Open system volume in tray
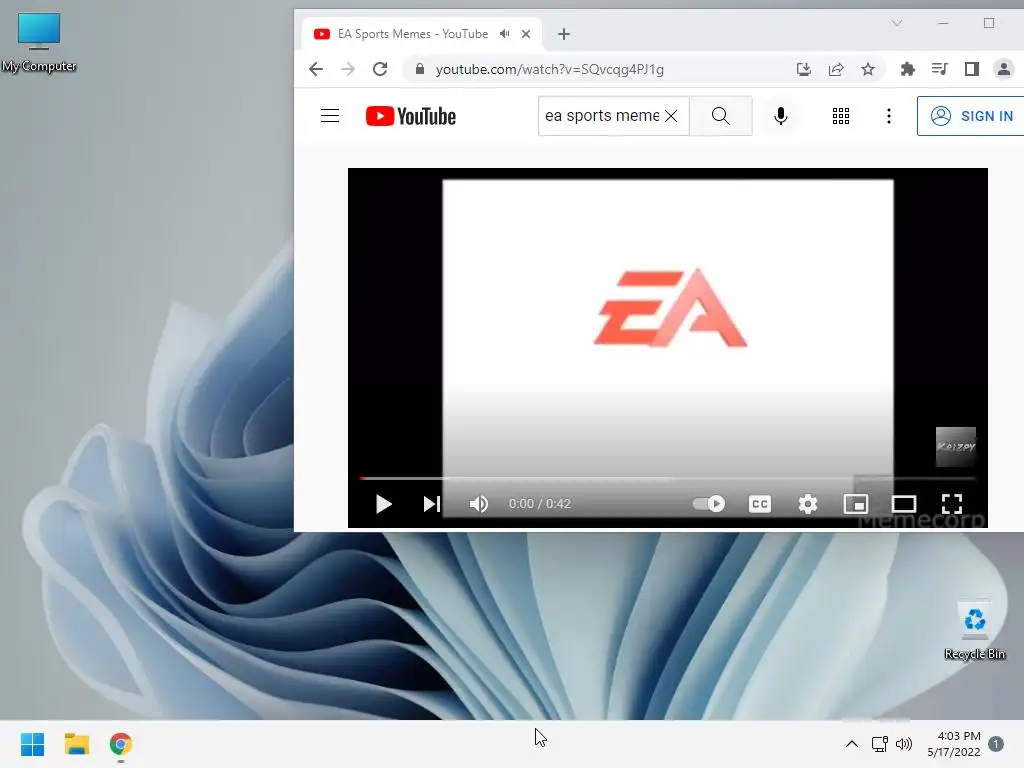The width and height of the screenshot is (1024, 768). tap(904, 744)
